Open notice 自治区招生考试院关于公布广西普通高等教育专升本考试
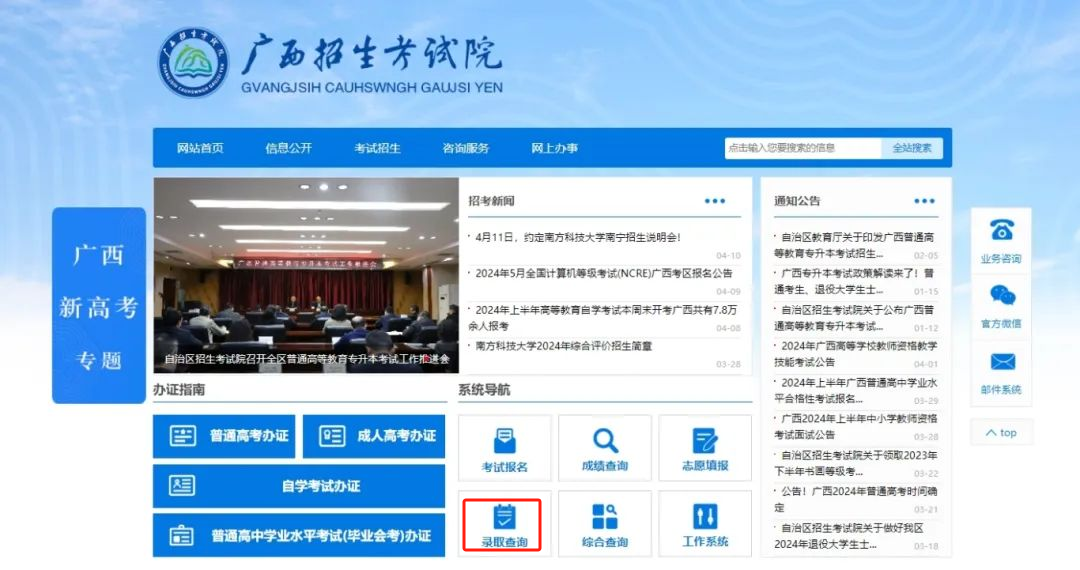 [x=854, y=317]
